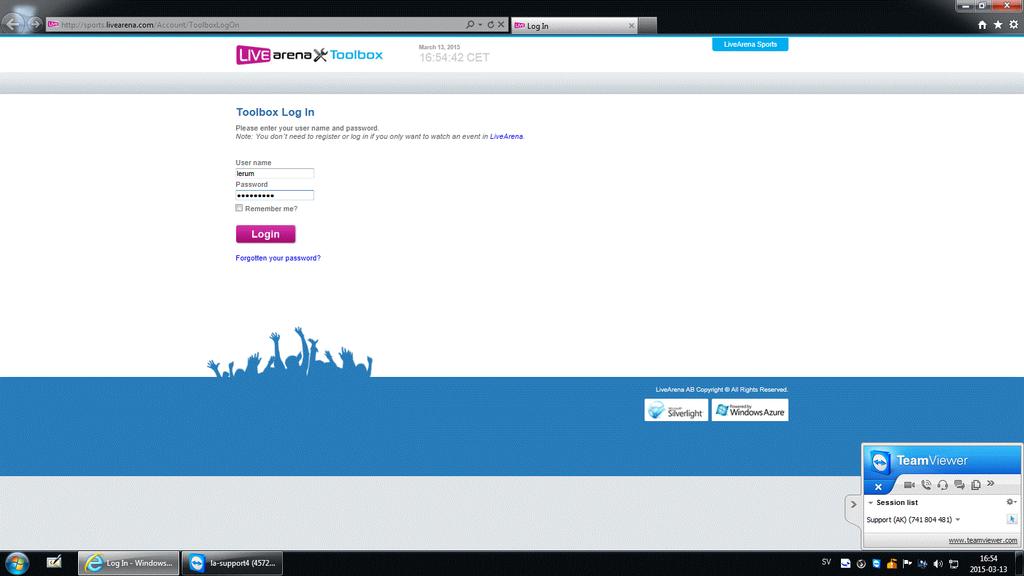This screenshot has width=1024, height=576.
Task: Open the www.teamviewer.com link
Action: (982, 540)
